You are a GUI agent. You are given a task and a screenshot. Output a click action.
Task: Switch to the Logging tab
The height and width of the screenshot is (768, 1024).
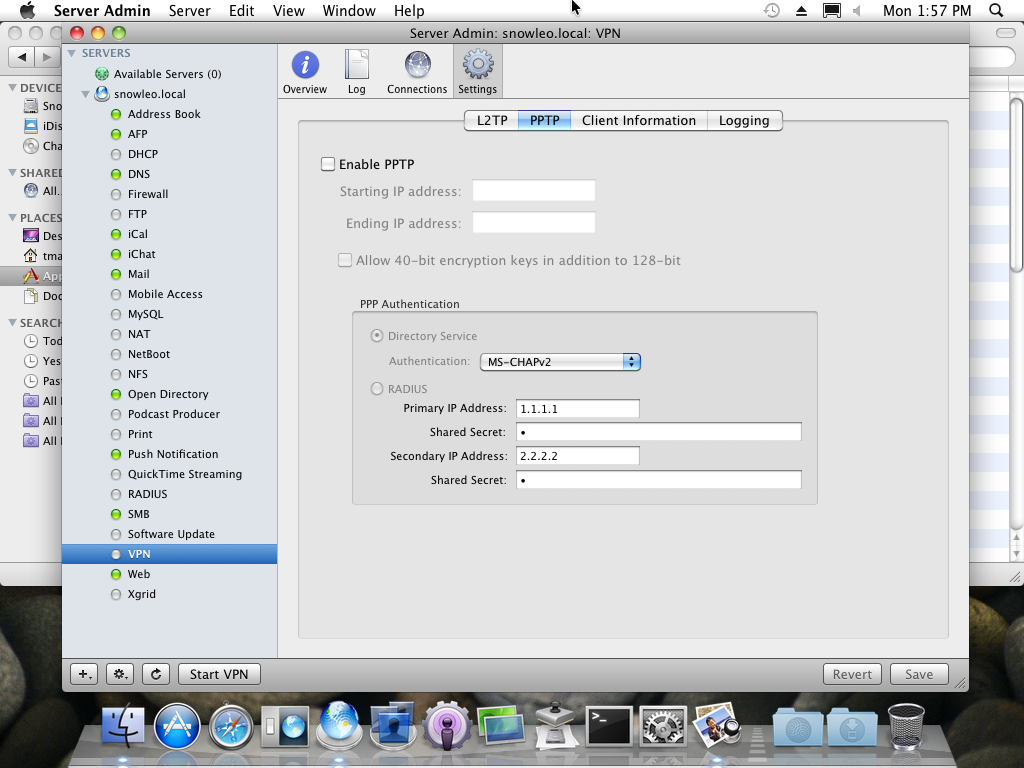744,120
